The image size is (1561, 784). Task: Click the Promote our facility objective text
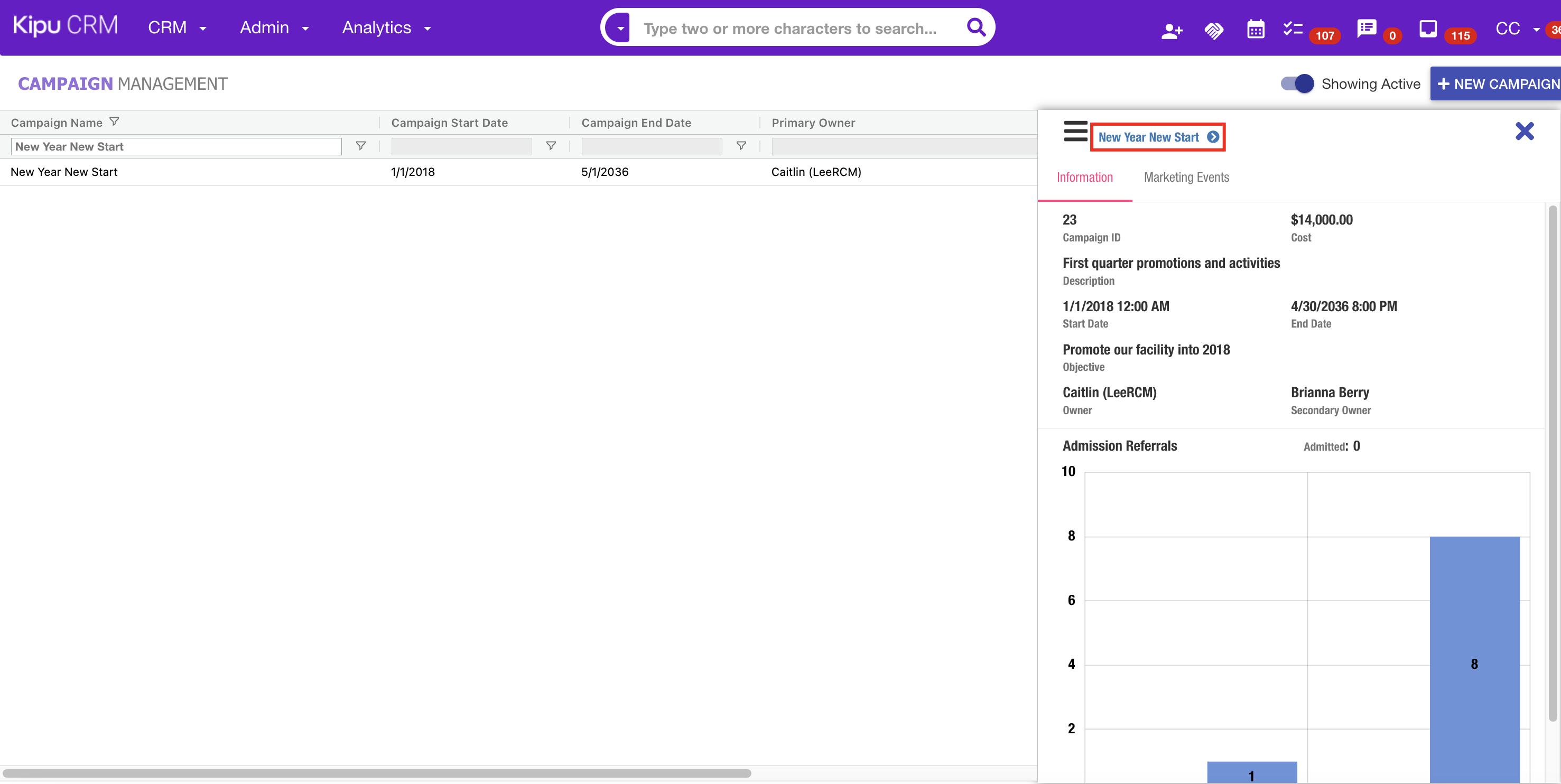click(x=1147, y=350)
